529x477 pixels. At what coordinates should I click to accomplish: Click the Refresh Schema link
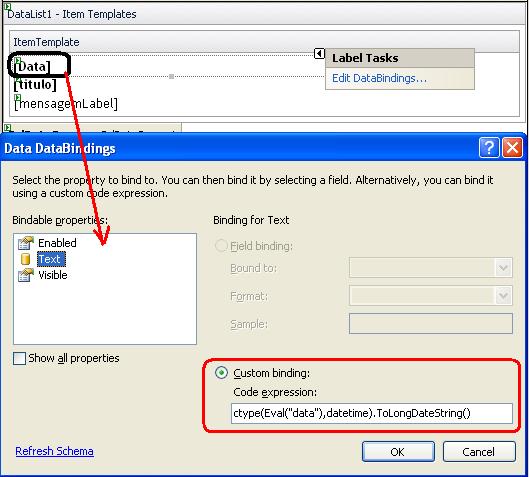pyautogui.click(x=54, y=451)
